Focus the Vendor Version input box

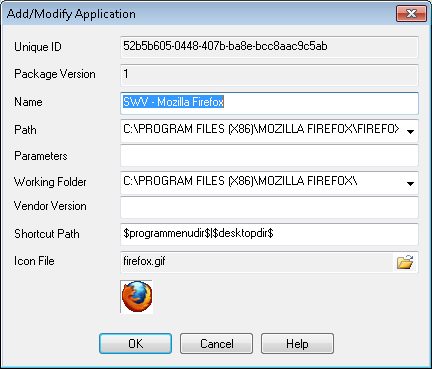click(x=269, y=207)
